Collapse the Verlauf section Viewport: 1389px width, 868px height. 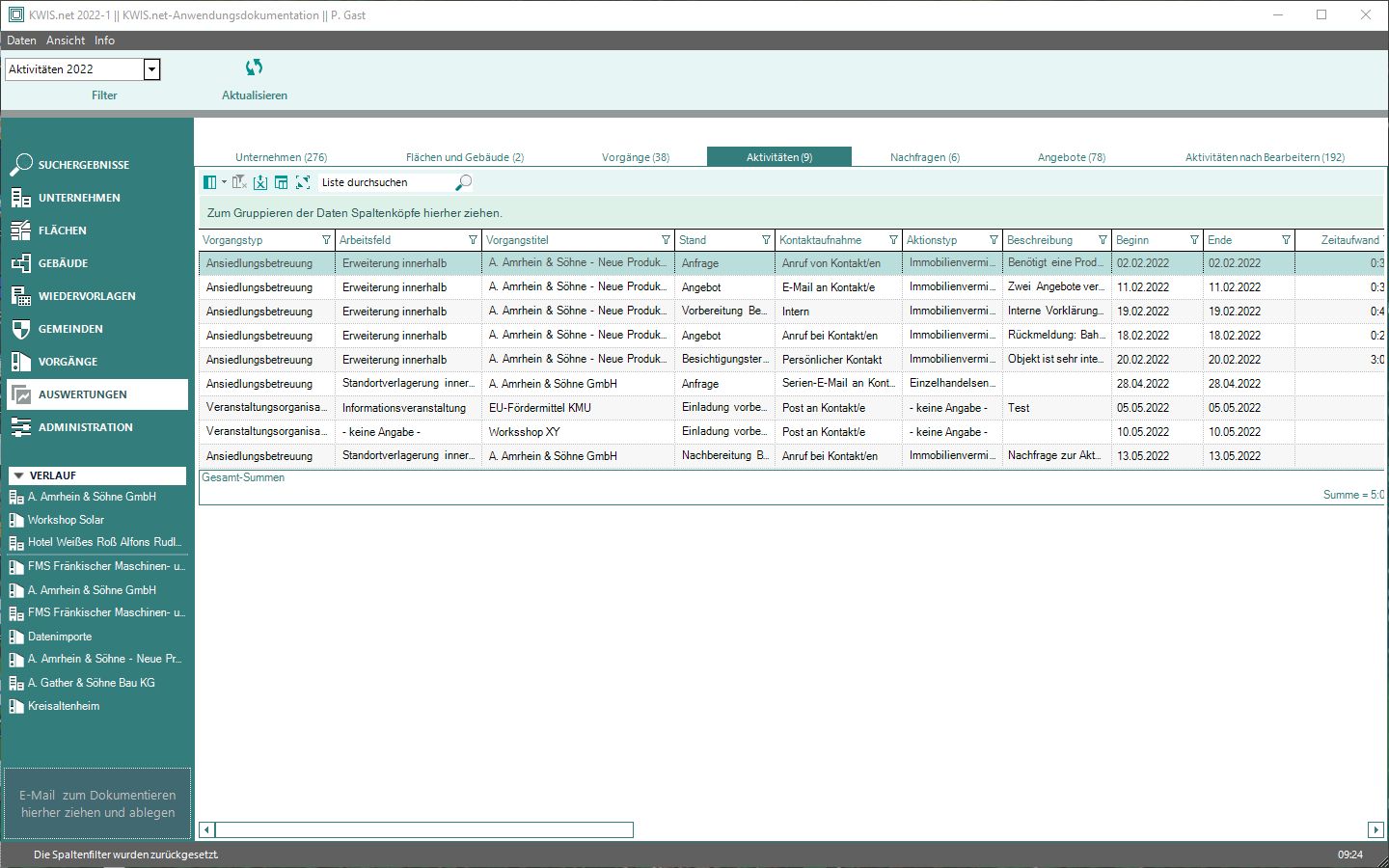(17, 475)
